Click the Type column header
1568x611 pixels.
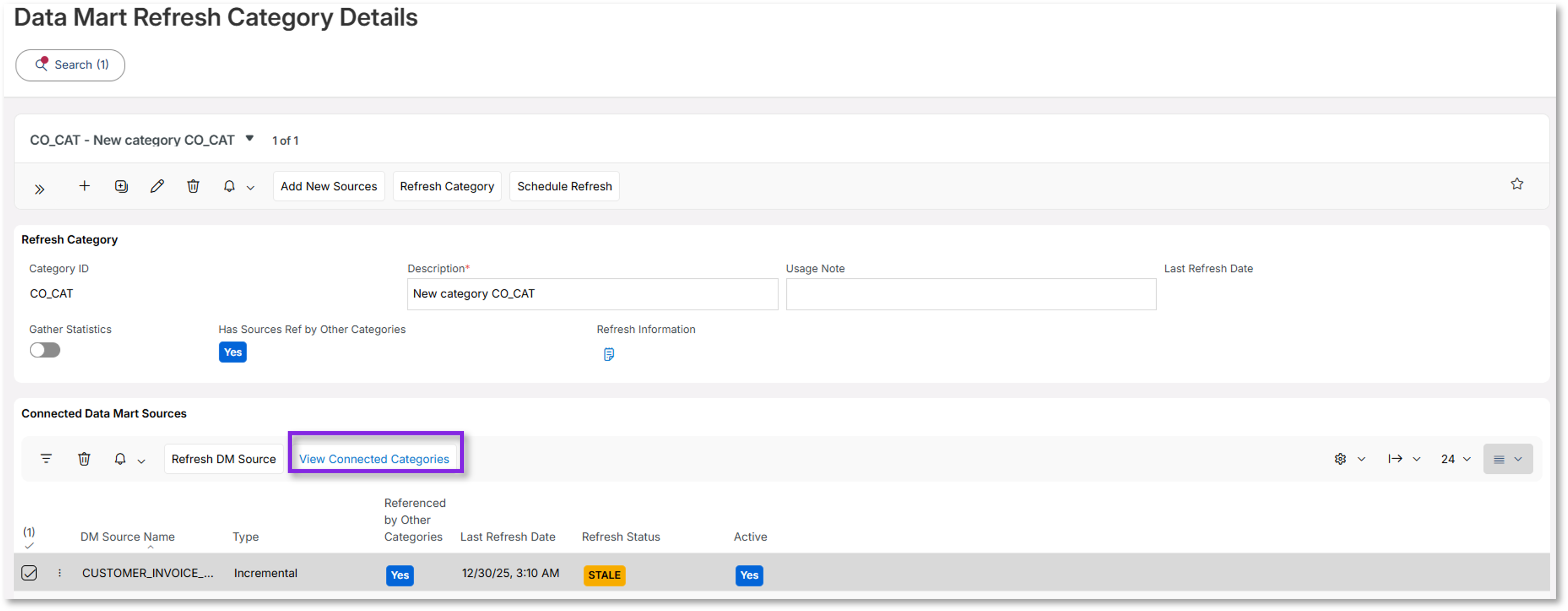[245, 537]
